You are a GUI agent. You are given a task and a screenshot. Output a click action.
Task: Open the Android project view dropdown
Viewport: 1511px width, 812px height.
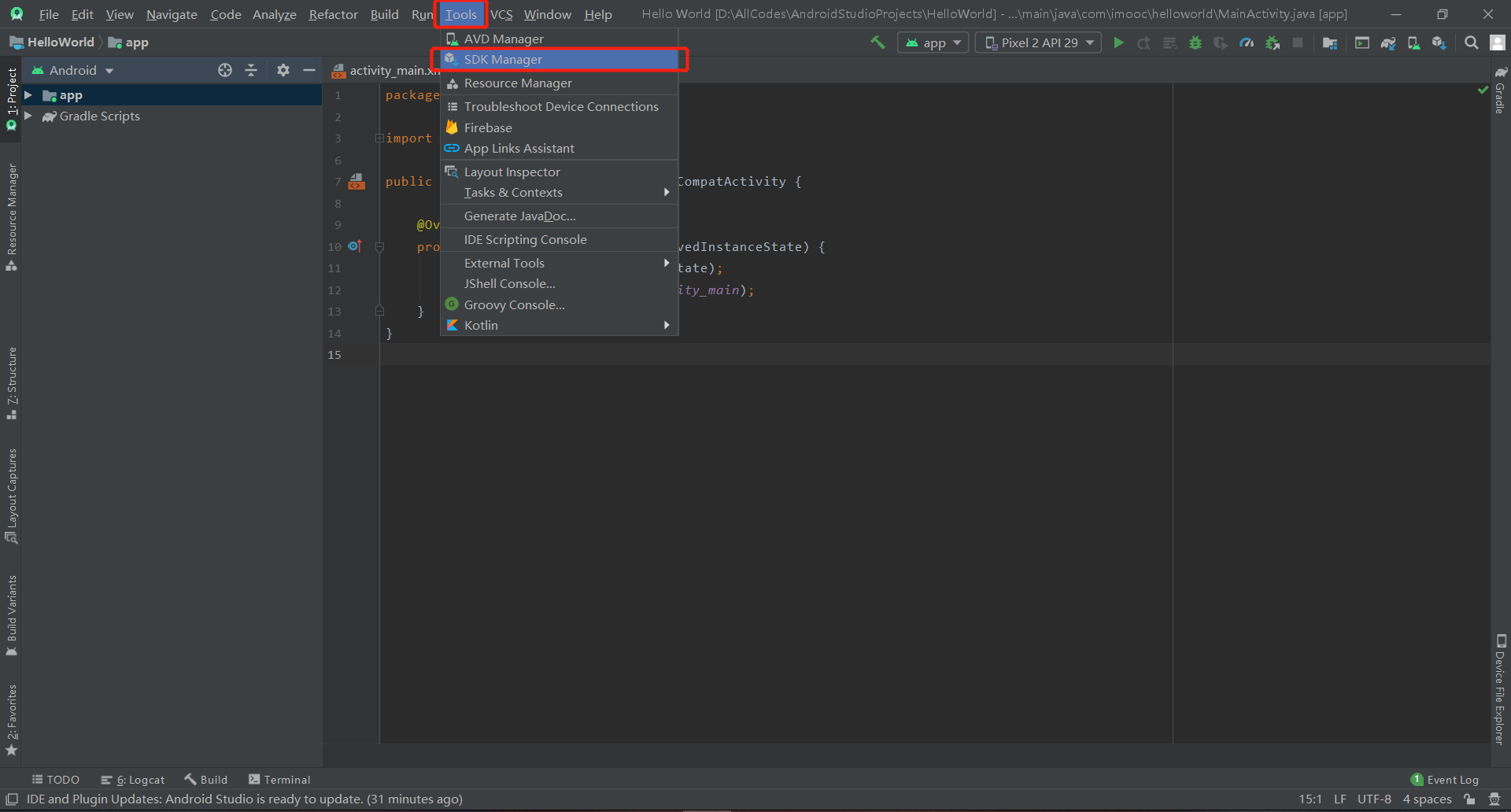(x=72, y=70)
